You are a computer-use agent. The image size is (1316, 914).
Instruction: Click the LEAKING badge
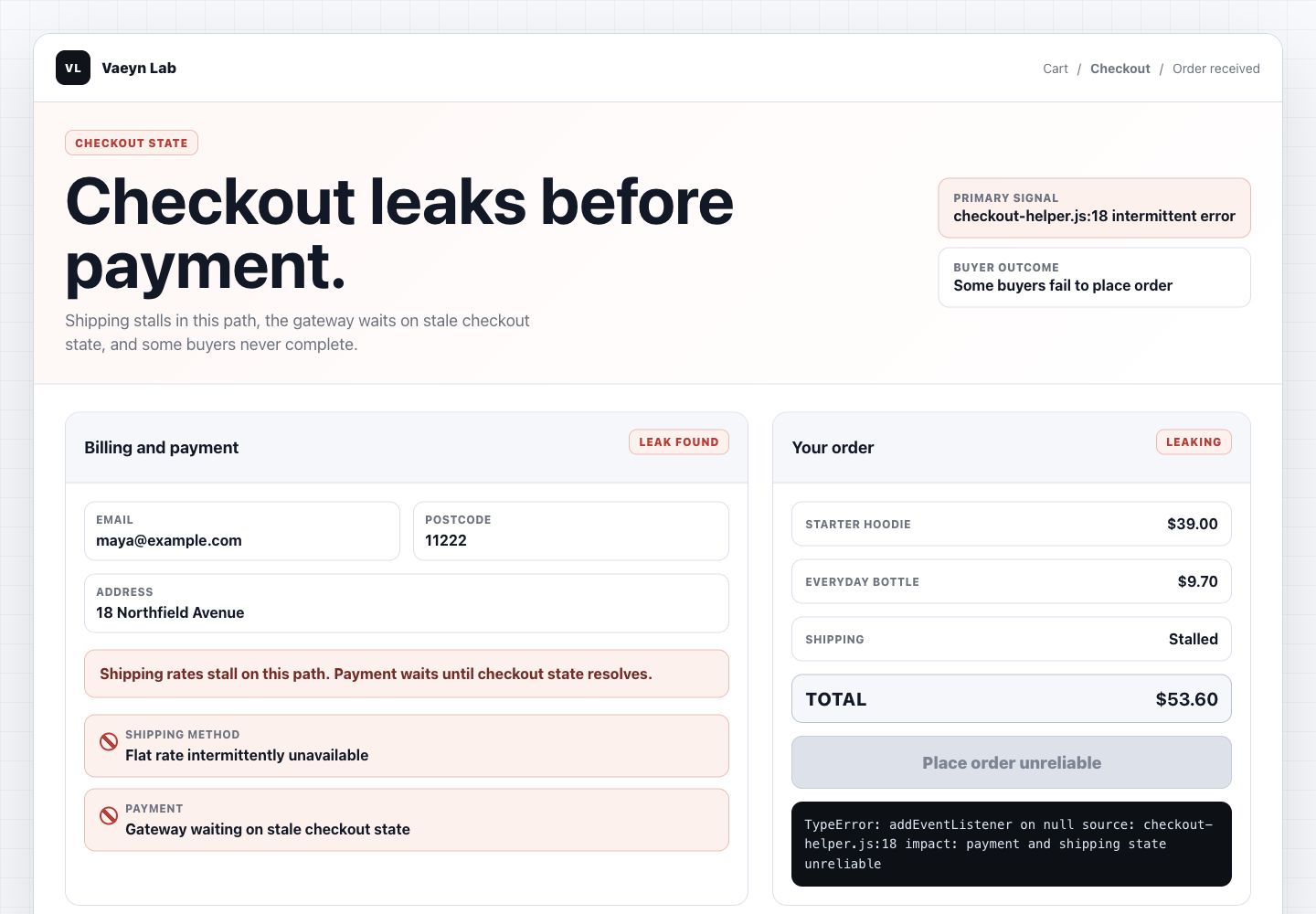(1194, 441)
